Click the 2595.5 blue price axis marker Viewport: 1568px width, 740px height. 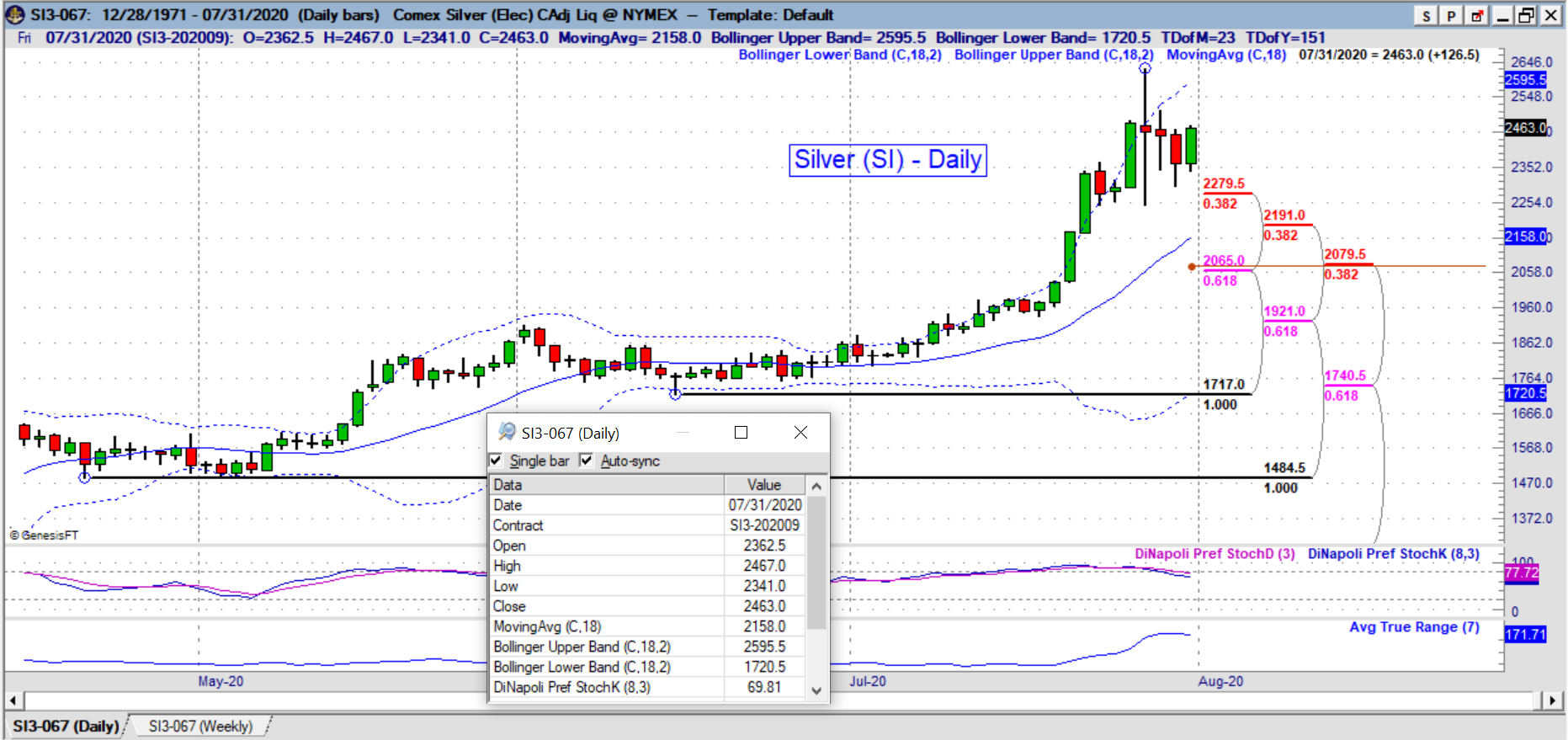[x=1525, y=79]
